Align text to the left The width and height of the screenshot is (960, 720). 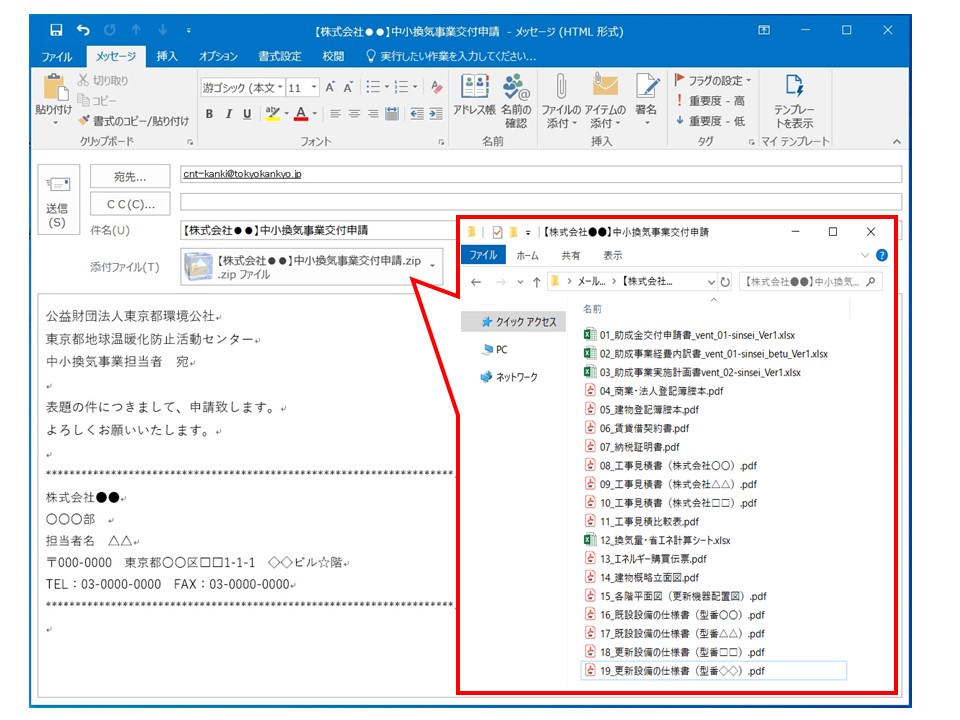coord(335,114)
